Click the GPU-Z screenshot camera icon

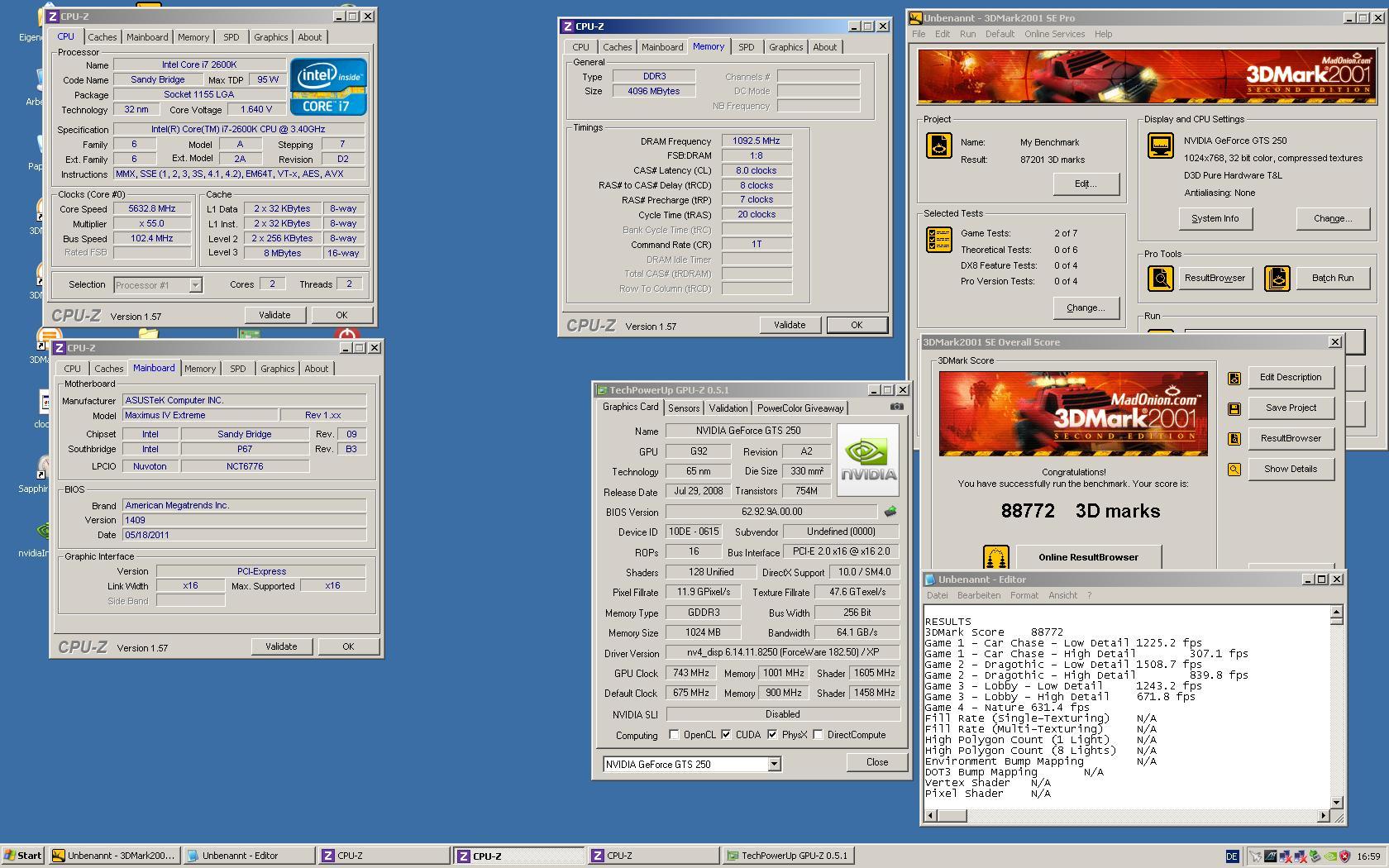pyautogui.click(x=896, y=407)
